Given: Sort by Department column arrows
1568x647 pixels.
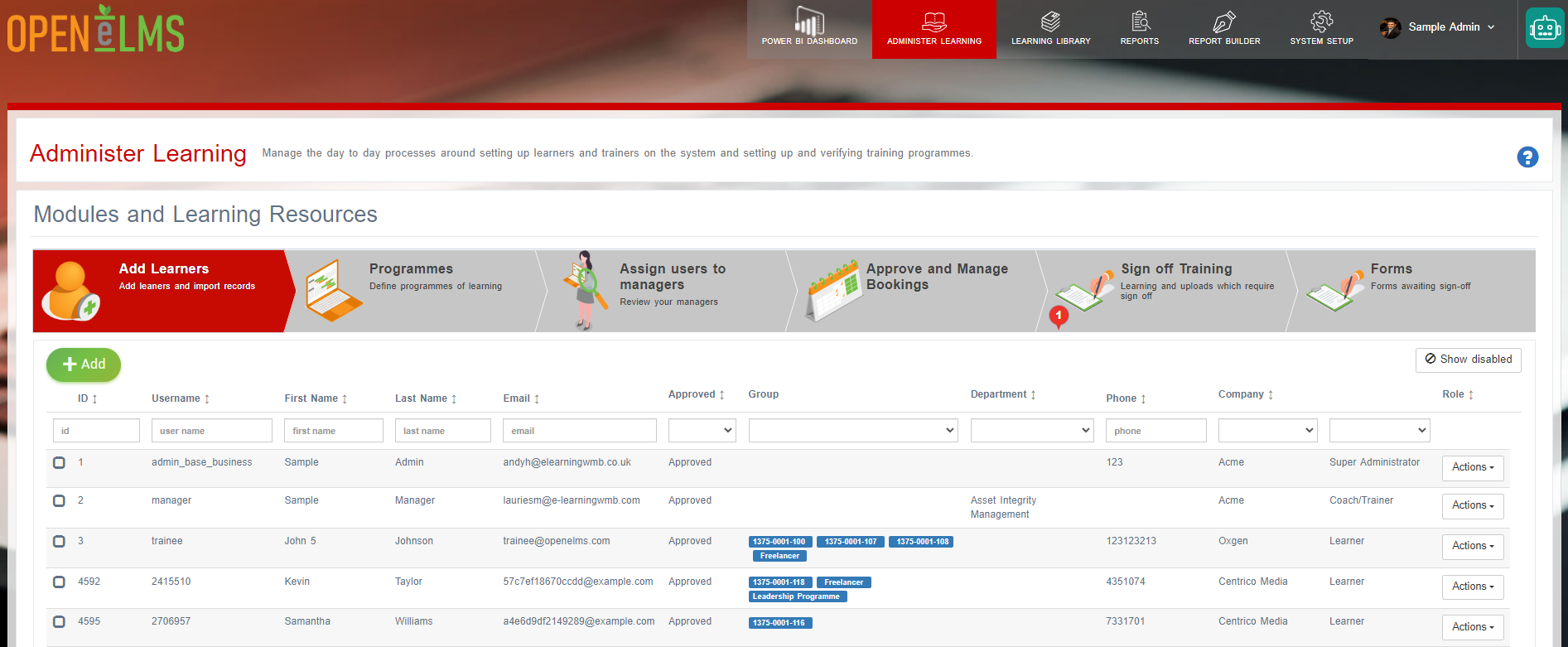Looking at the screenshot, I should (x=1033, y=394).
